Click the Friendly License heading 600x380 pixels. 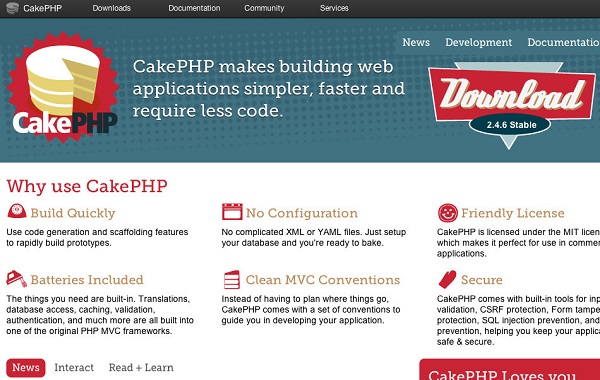coord(512,213)
